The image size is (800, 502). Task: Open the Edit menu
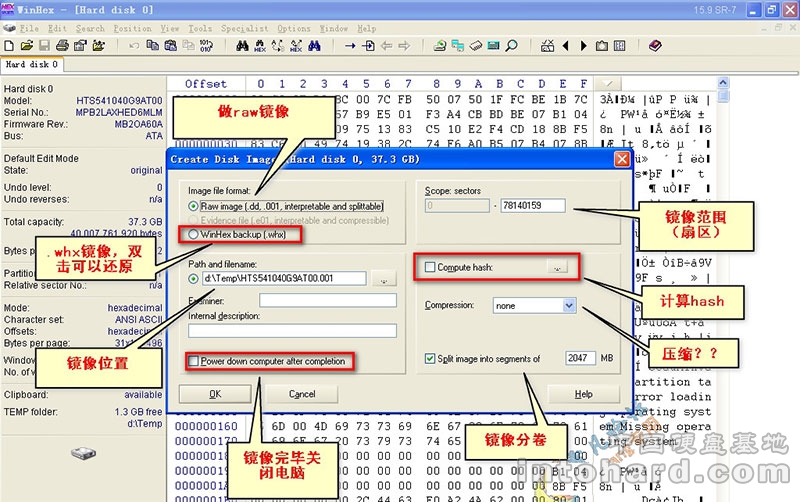click(57, 29)
